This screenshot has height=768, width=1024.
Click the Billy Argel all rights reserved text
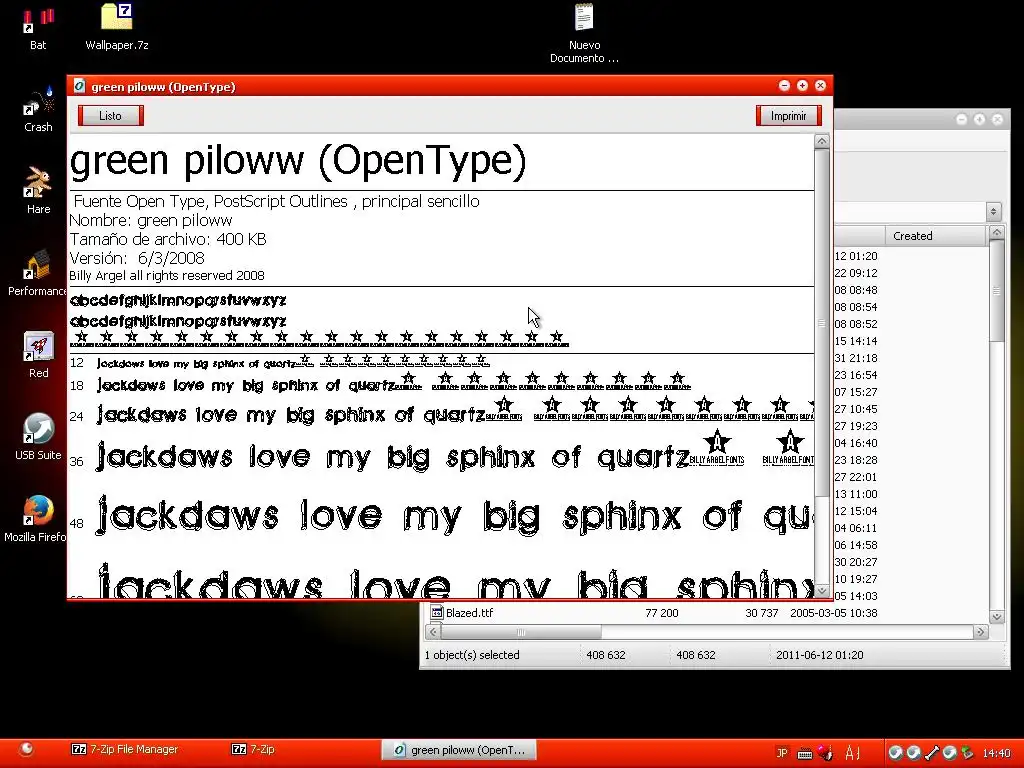(167, 276)
